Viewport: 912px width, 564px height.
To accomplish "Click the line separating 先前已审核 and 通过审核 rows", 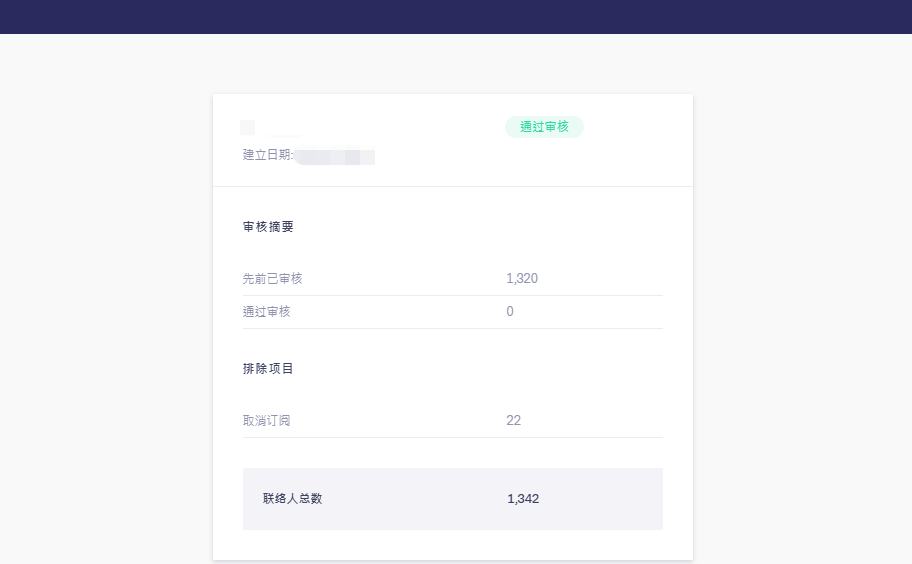I will coord(453,295).
